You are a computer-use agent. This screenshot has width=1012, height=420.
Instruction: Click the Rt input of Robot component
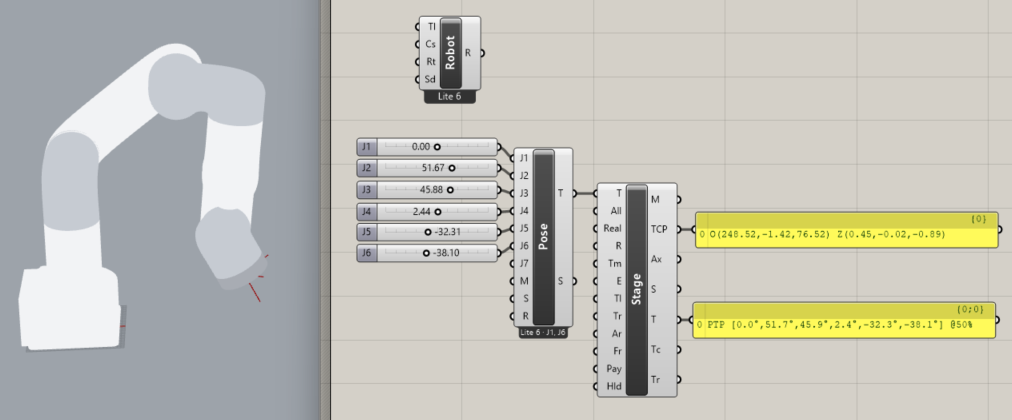coord(431,61)
